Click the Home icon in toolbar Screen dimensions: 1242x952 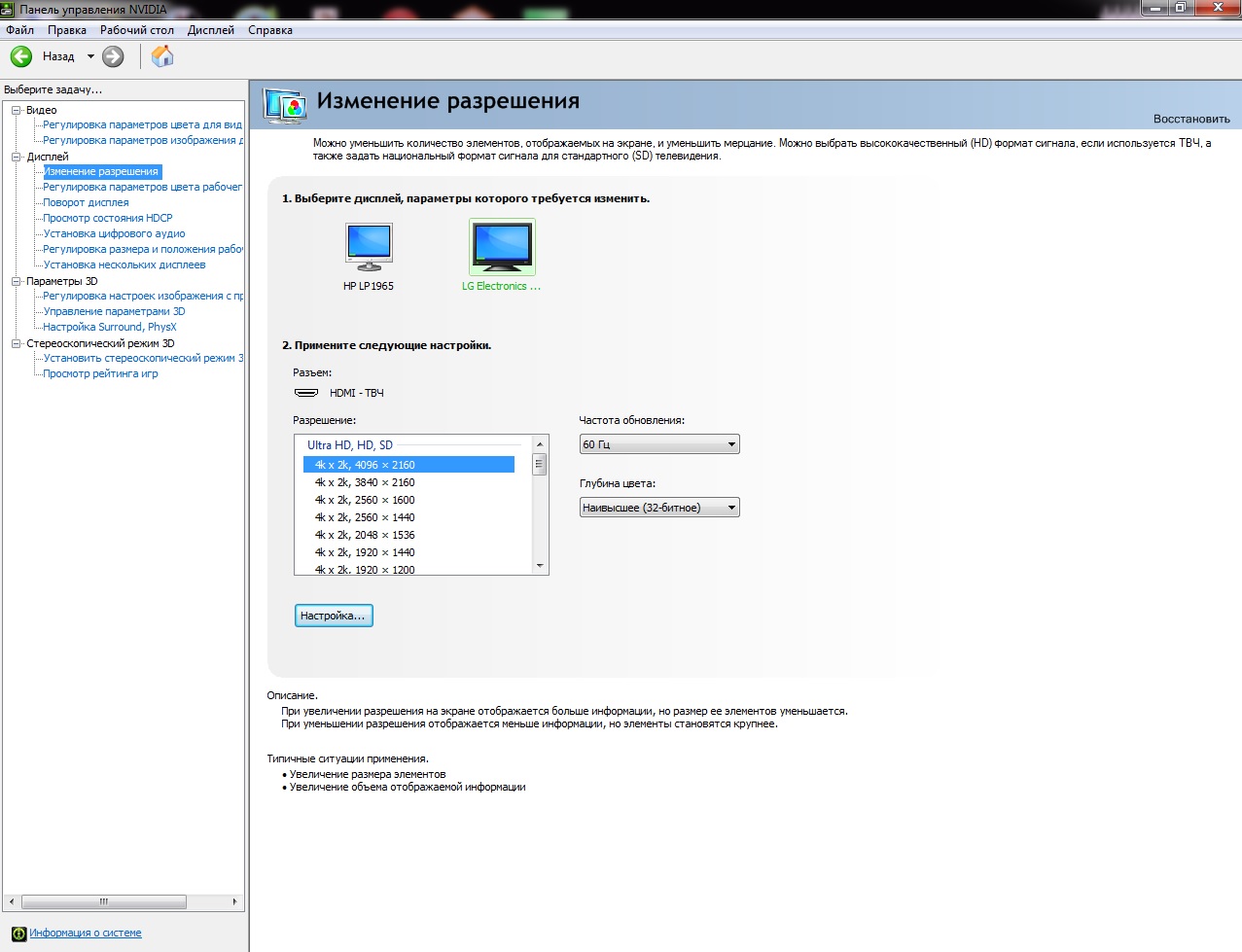[x=162, y=56]
